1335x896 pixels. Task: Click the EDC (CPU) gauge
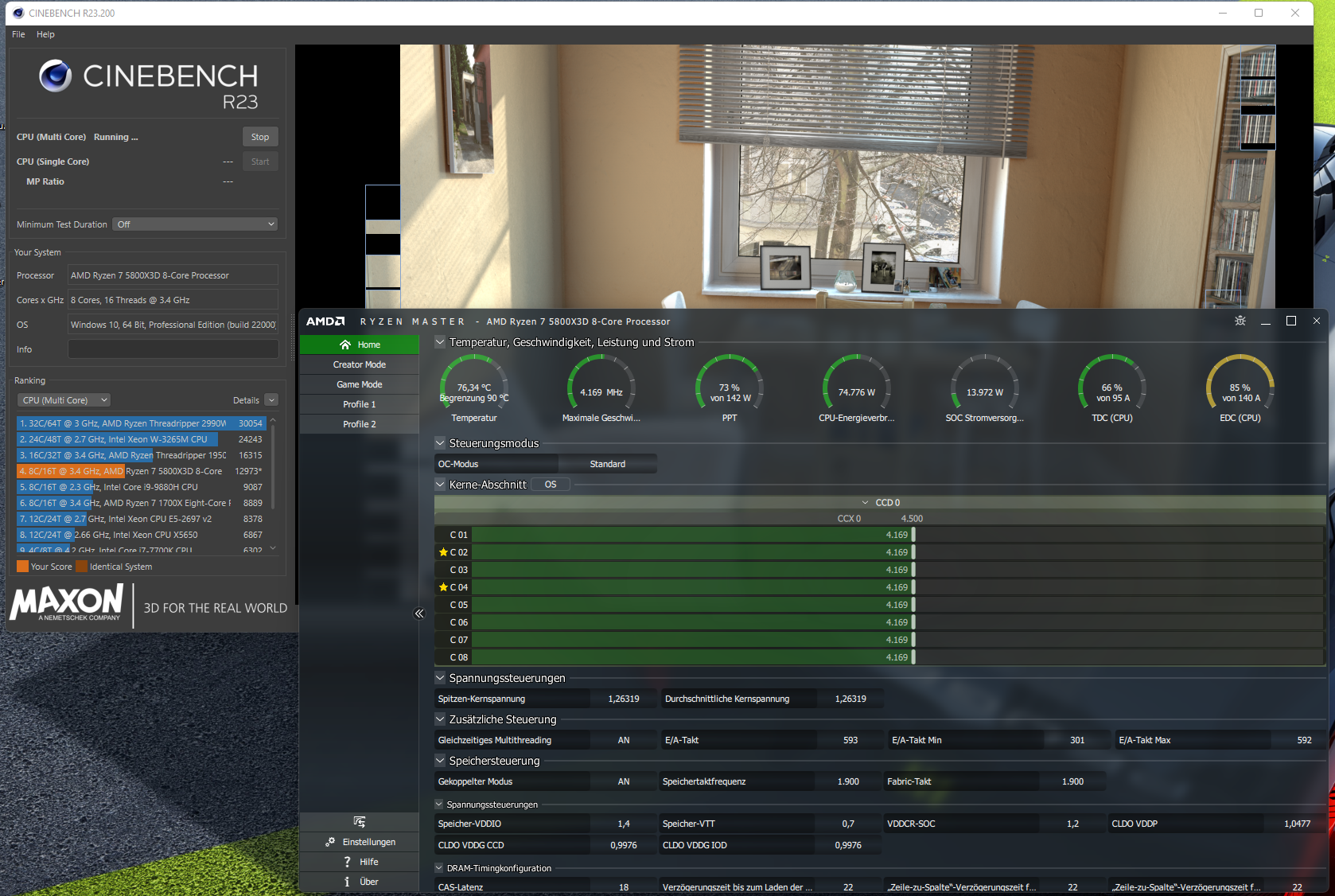click(x=1240, y=388)
